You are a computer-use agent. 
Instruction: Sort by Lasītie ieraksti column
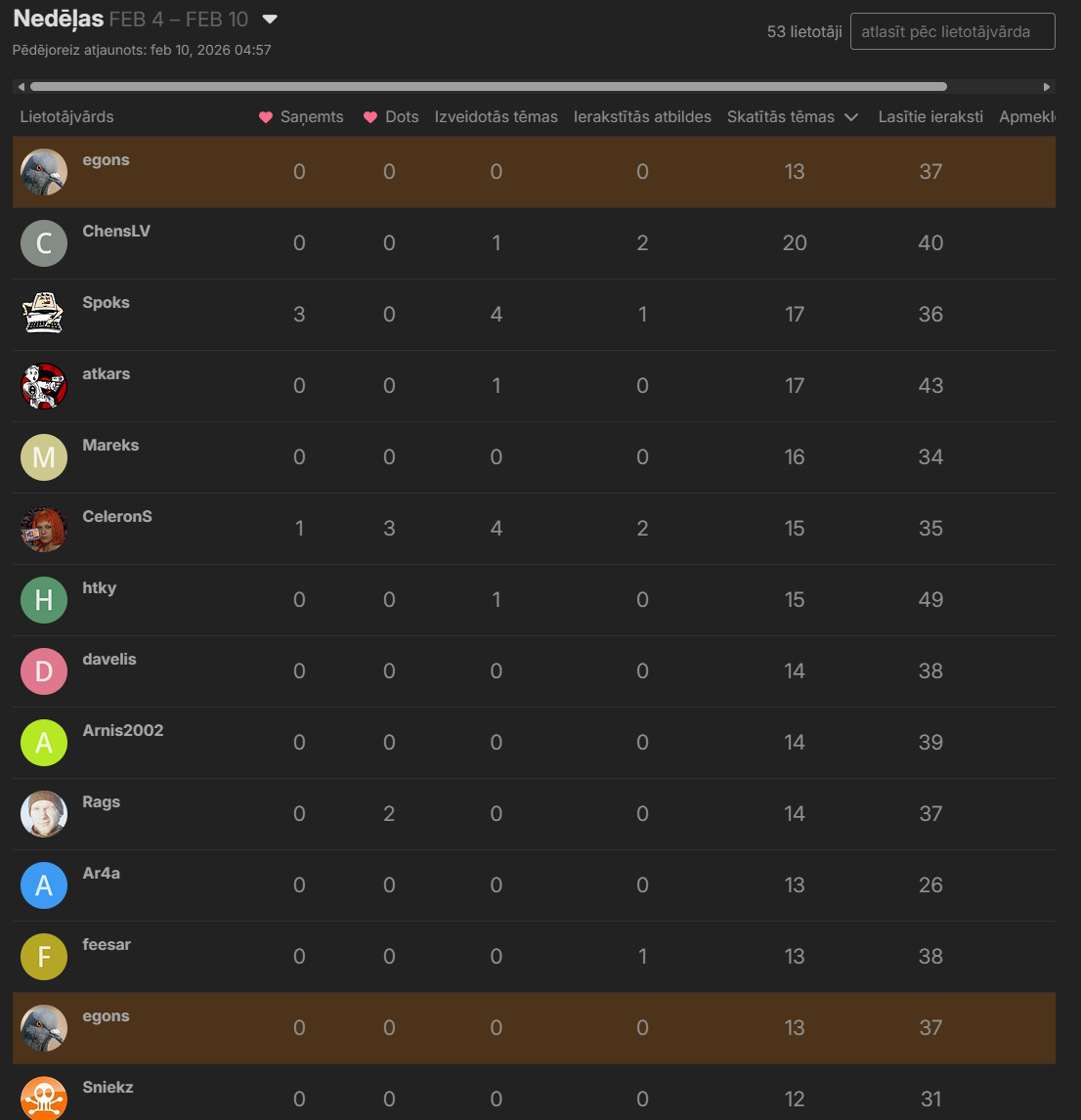coord(930,117)
